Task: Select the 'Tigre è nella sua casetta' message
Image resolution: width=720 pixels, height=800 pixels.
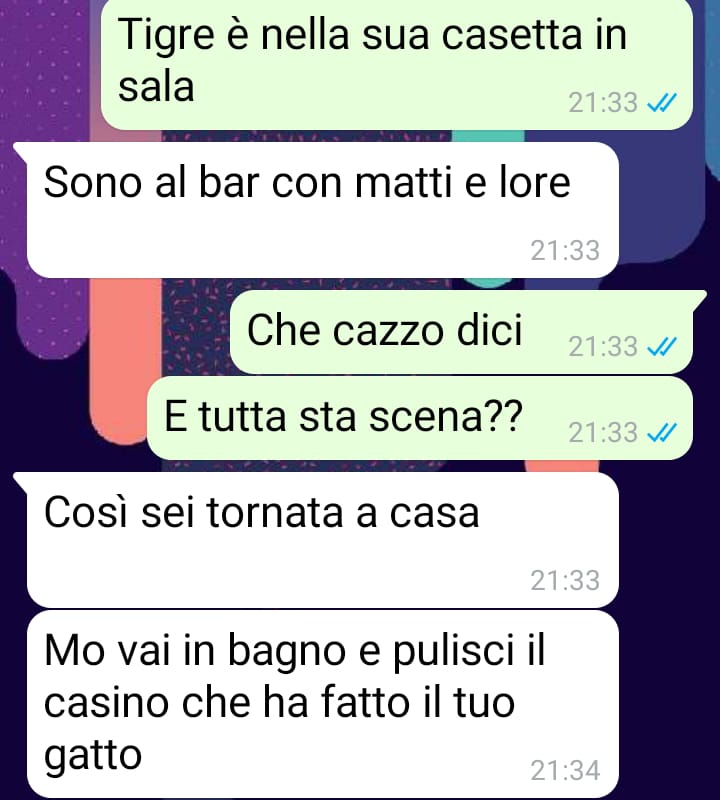Action: pos(396,64)
